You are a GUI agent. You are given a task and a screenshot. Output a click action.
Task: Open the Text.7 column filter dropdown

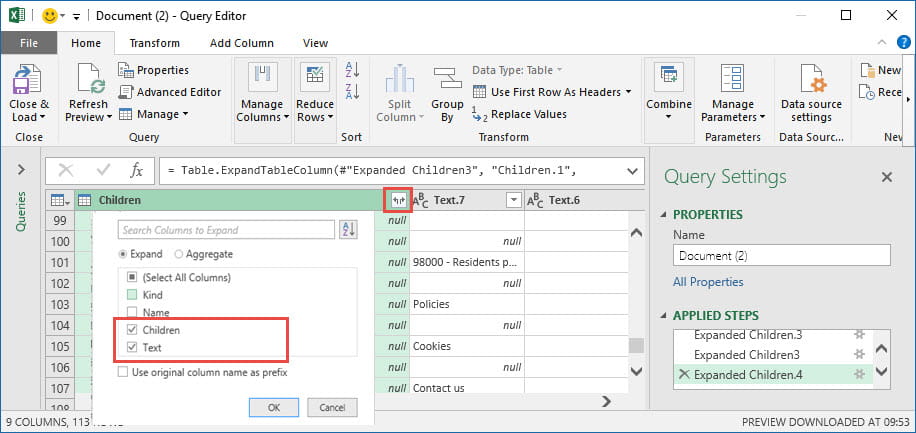(x=514, y=200)
